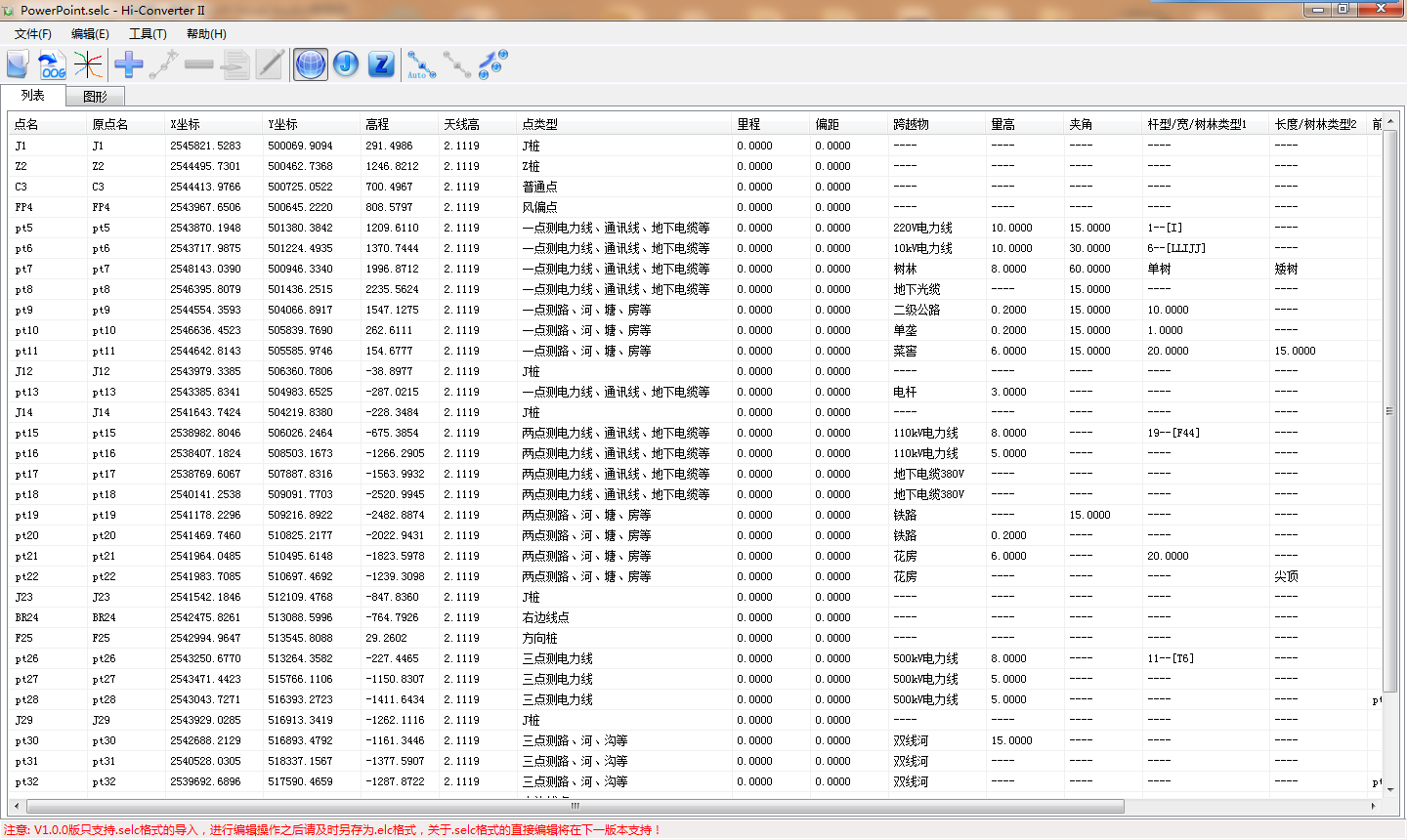Click the horizontal scrollbar thumb at bottom
Image resolution: width=1407 pixels, height=840 pixels.
pyautogui.click(x=575, y=807)
